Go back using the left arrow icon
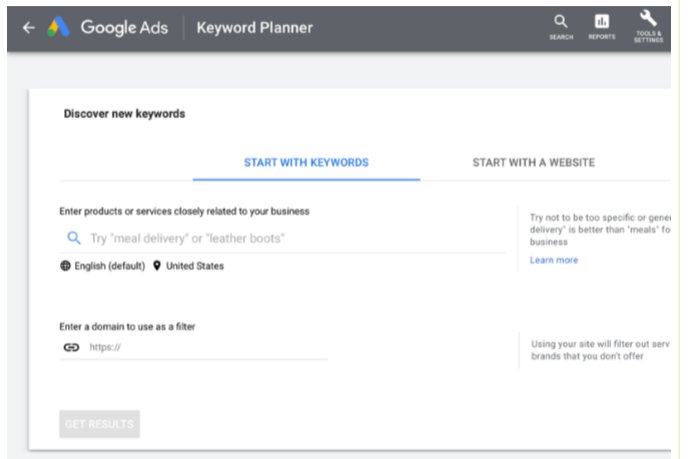 [x=29, y=28]
